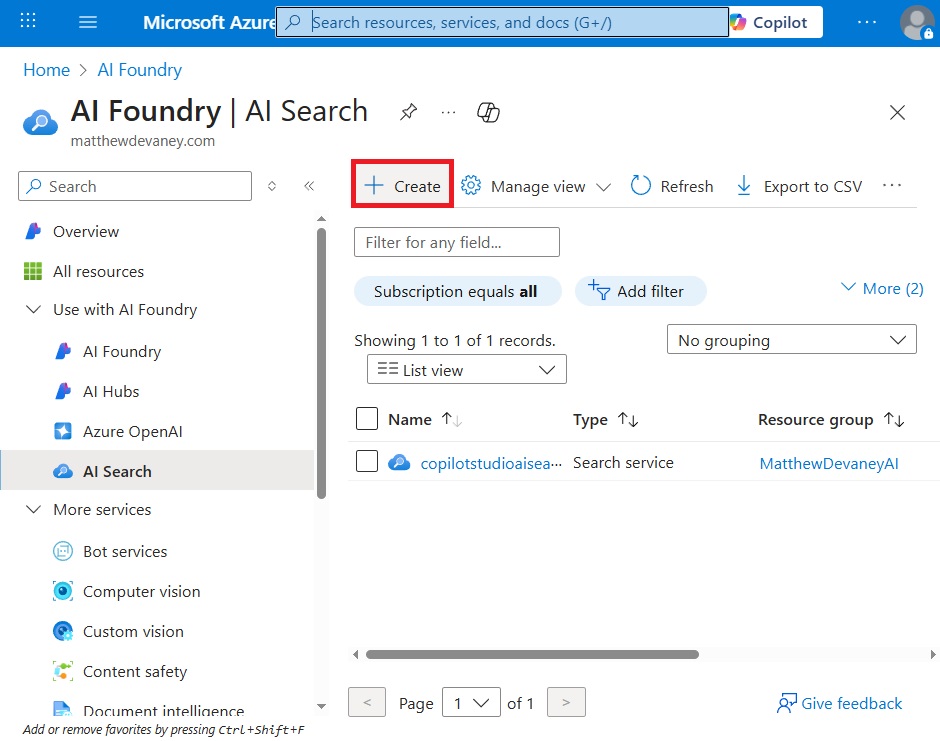
Task: Expand More (2) filters
Action: pyautogui.click(x=882, y=288)
